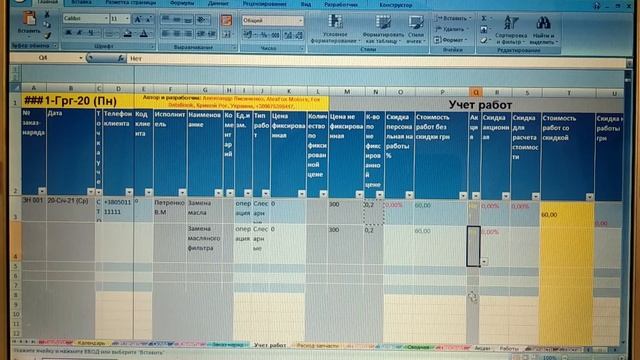Click the Paste (Вставить) clipboard icon

point(30,19)
